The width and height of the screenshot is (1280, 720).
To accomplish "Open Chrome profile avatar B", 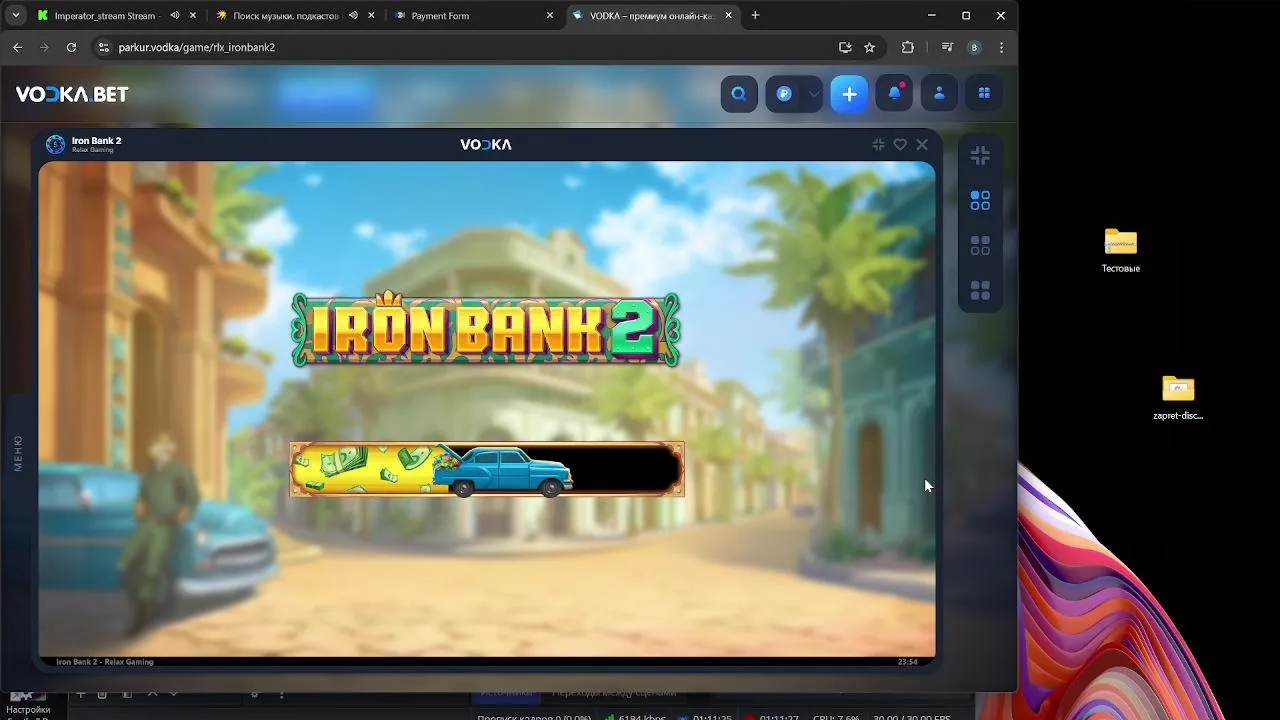I will tap(974, 47).
